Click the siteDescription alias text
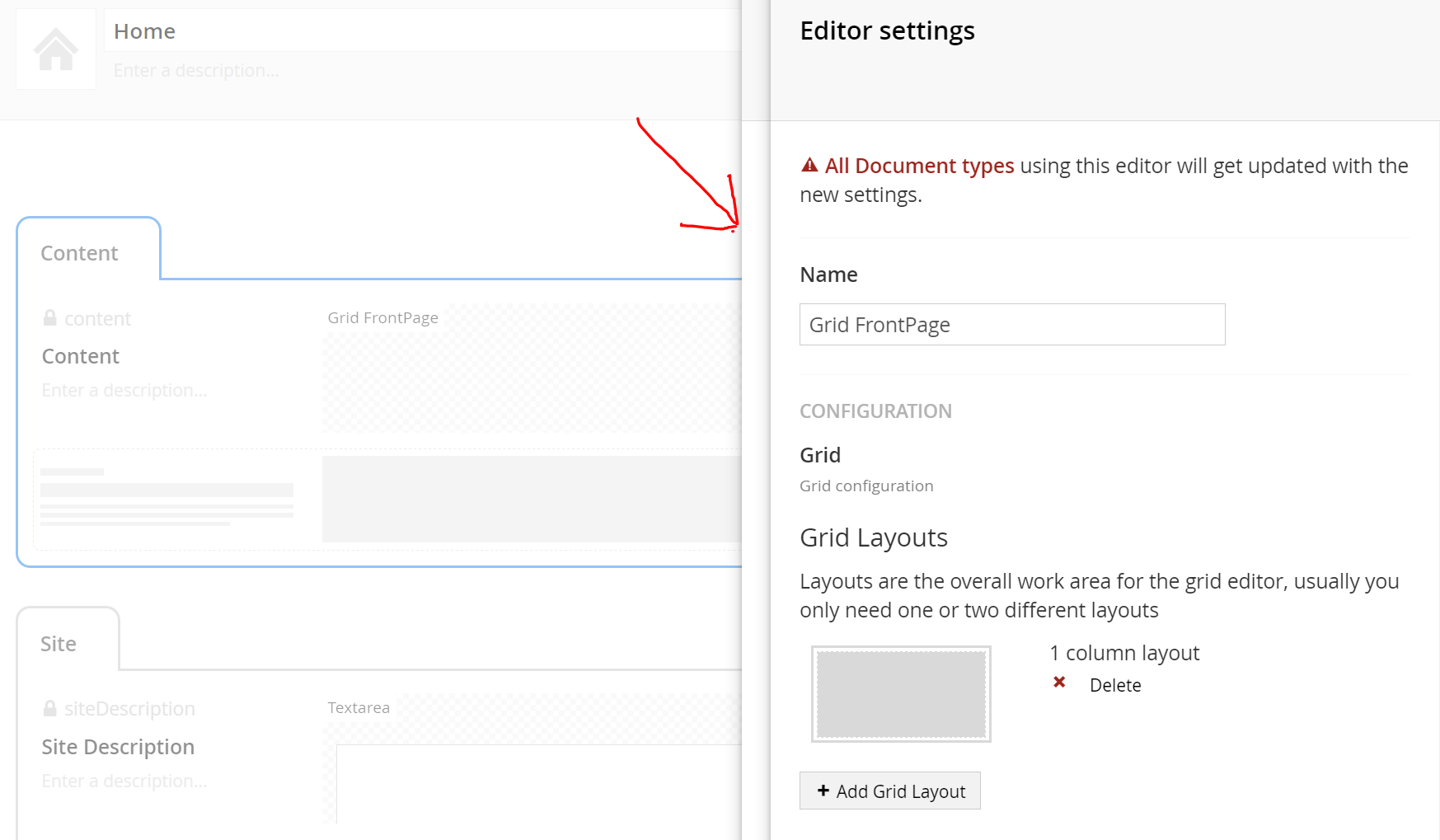1440x840 pixels. pos(129,709)
